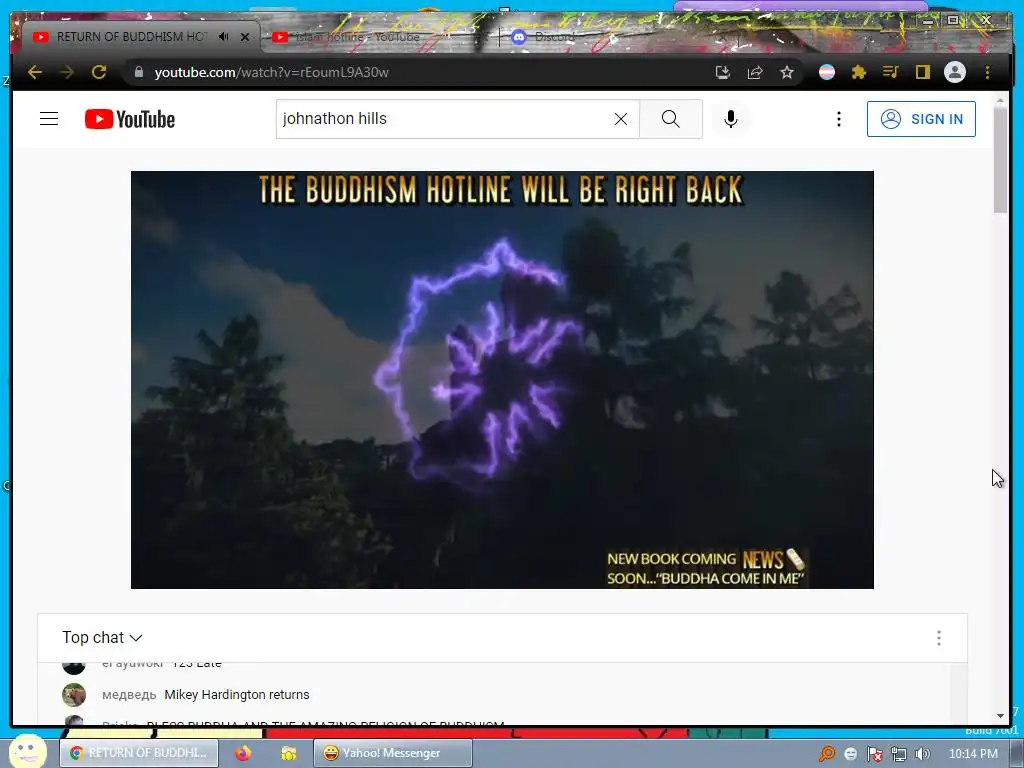Open the Action Center flag tray icon
Viewport: 1024px width, 768px height.
(874, 754)
